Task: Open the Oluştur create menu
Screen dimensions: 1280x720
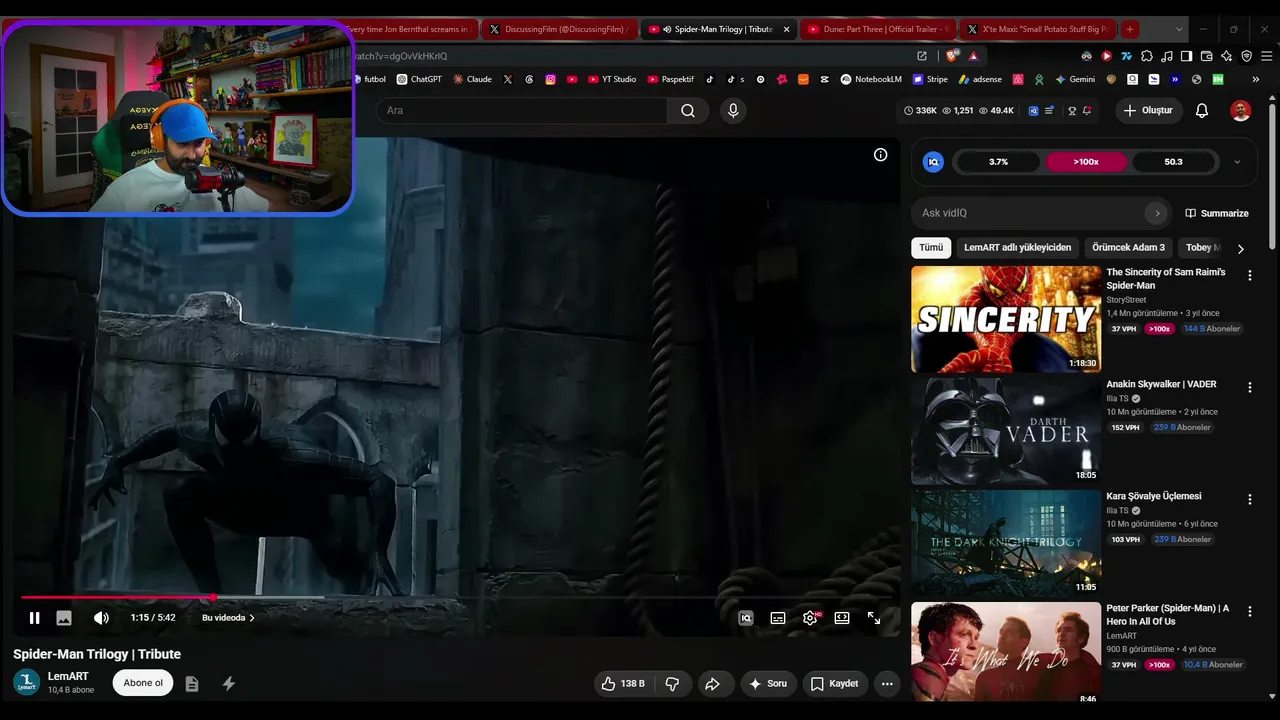Action: coord(1147,111)
